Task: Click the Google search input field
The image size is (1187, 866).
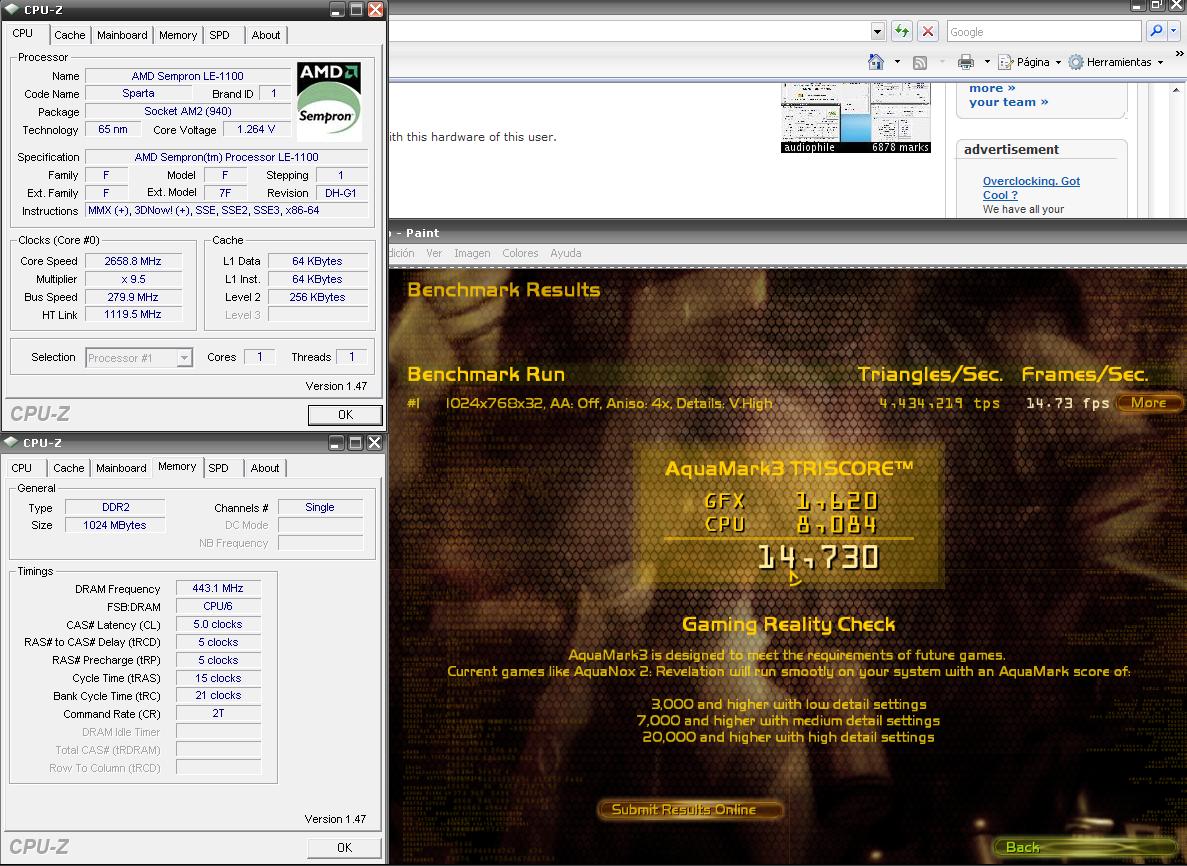Action: click(x=1044, y=32)
